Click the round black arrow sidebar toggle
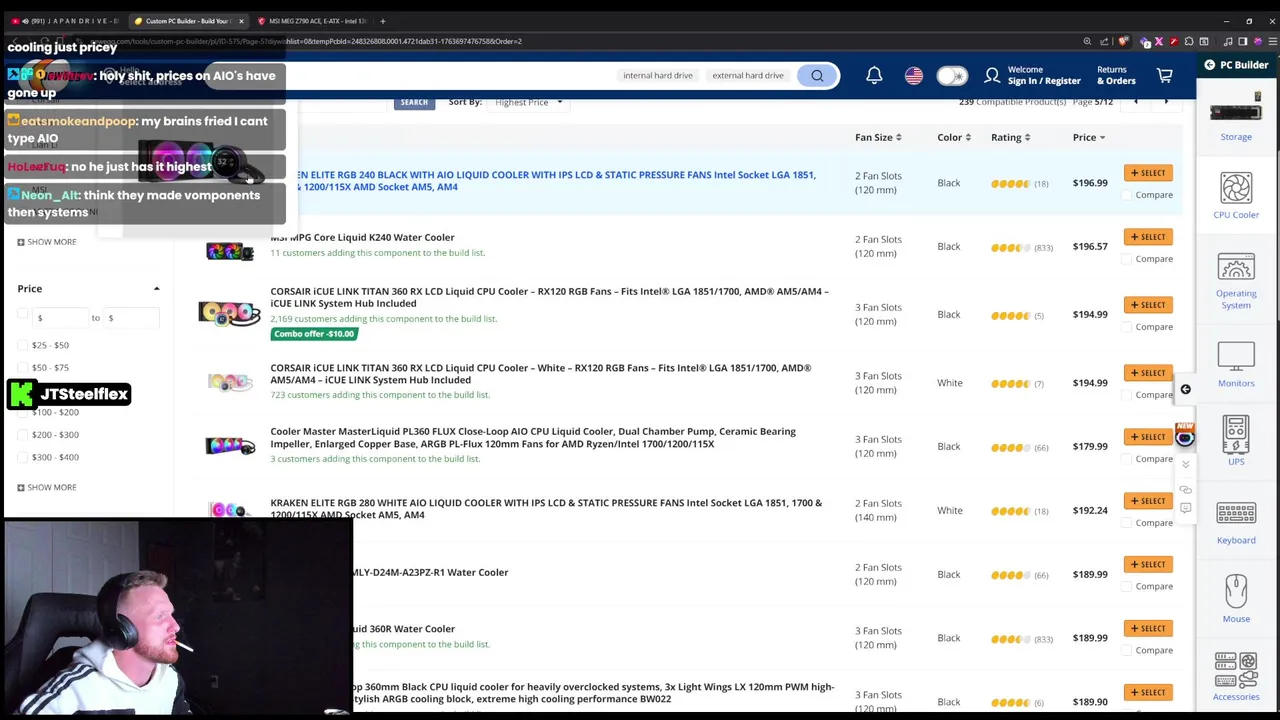The height and width of the screenshot is (720, 1280). coord(1185,390)
